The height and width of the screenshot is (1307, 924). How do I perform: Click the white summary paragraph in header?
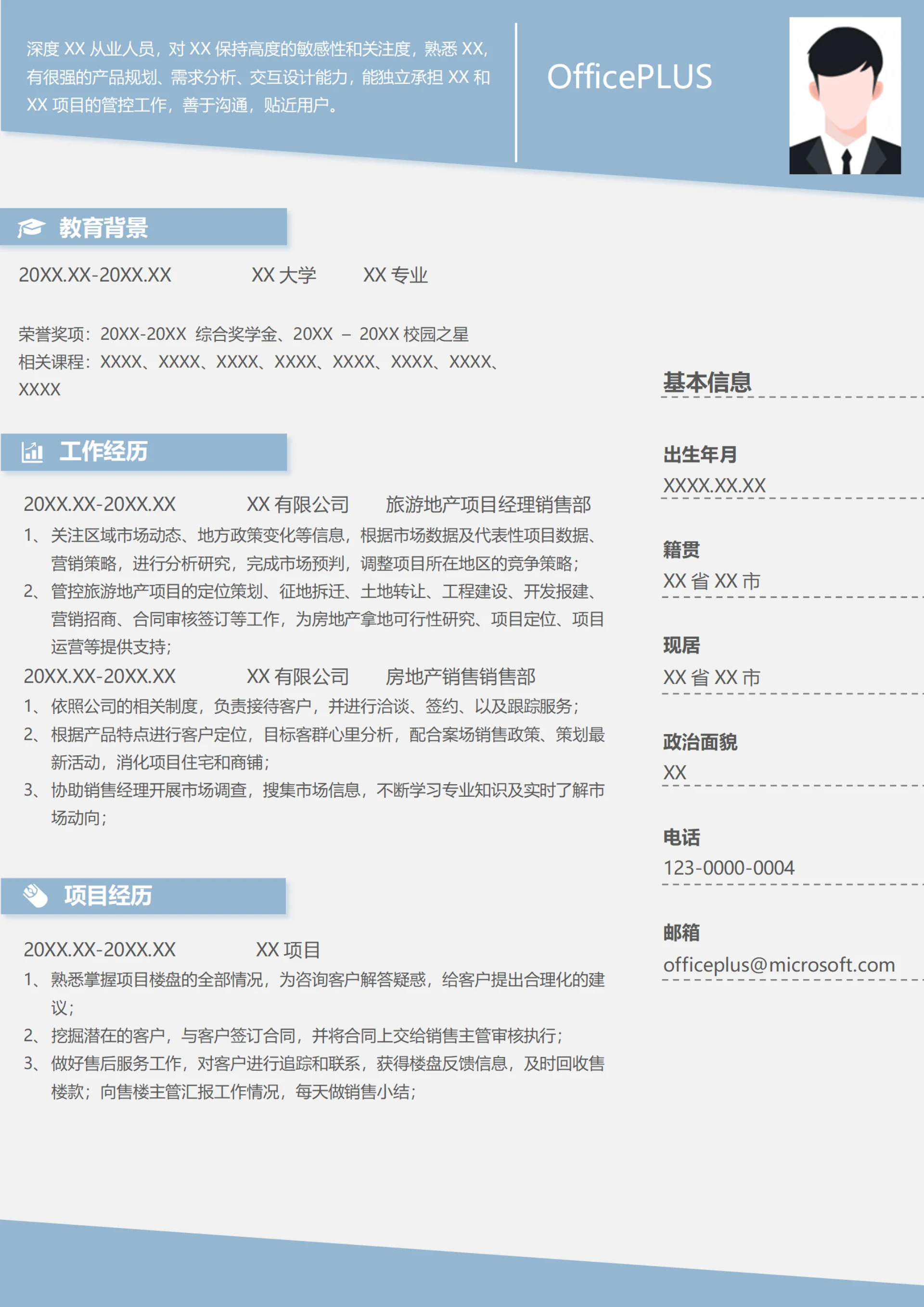(x=258, y=77)
